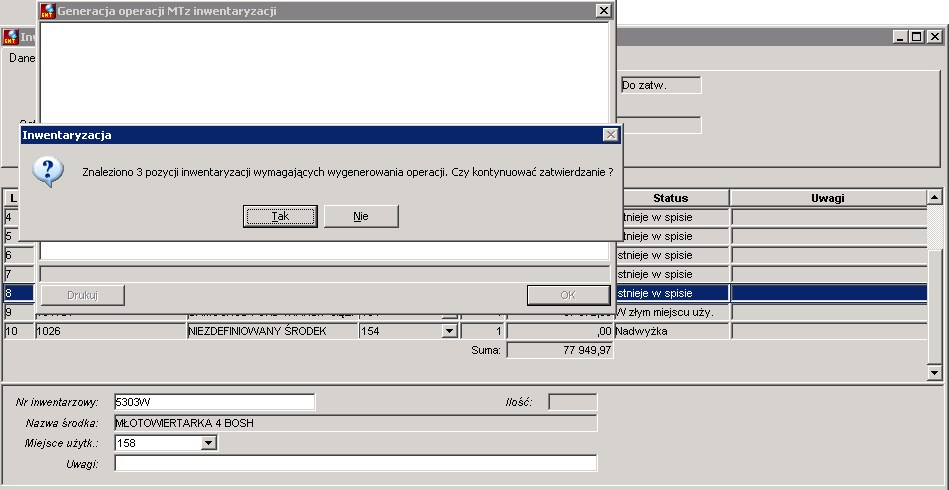Decline with the Nie button

click(x=361, y=216)
